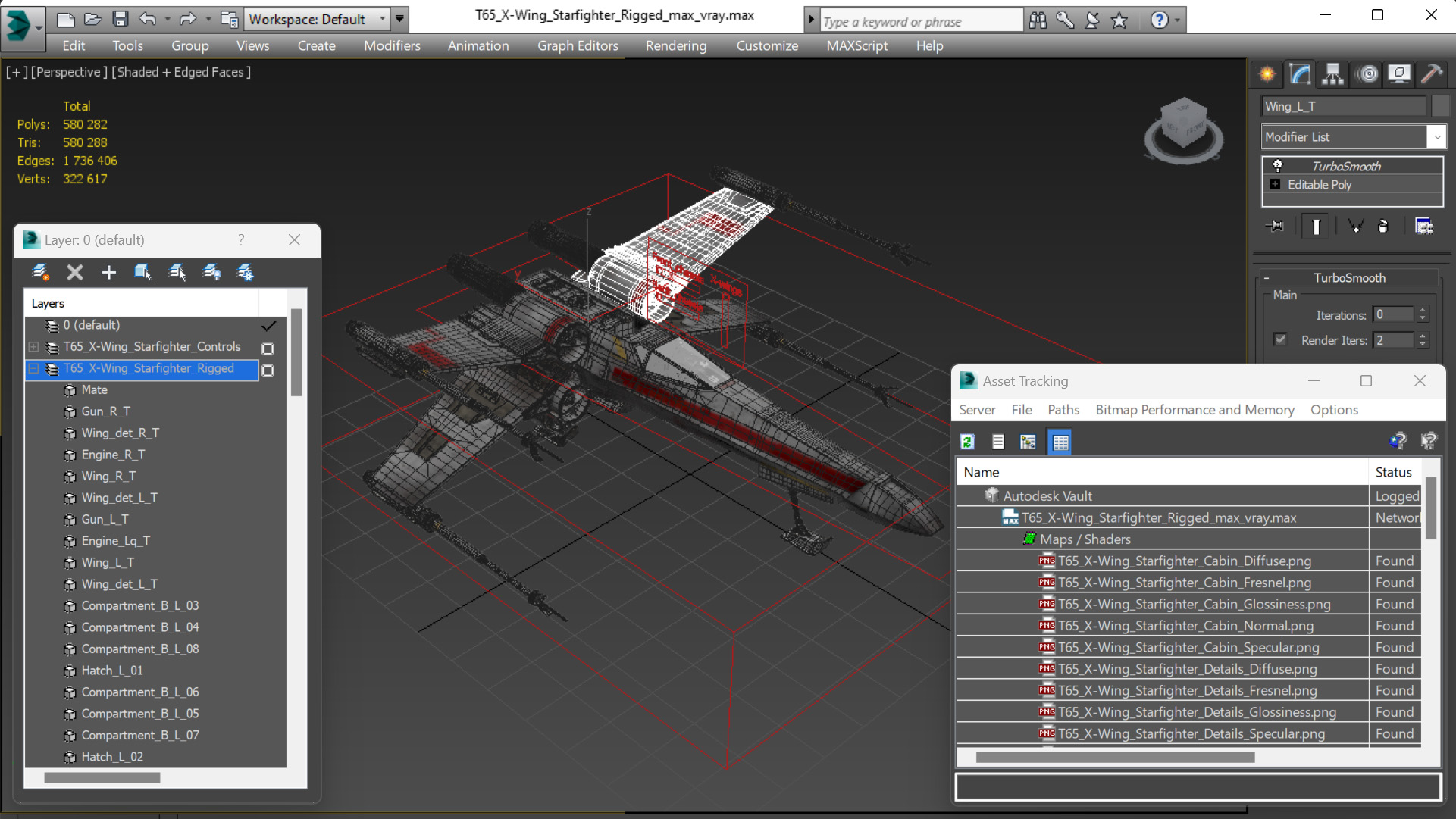Click the star favorites icon
Screen dimensions: 1456x819
pyautogui.click(x=1119, y=20)
